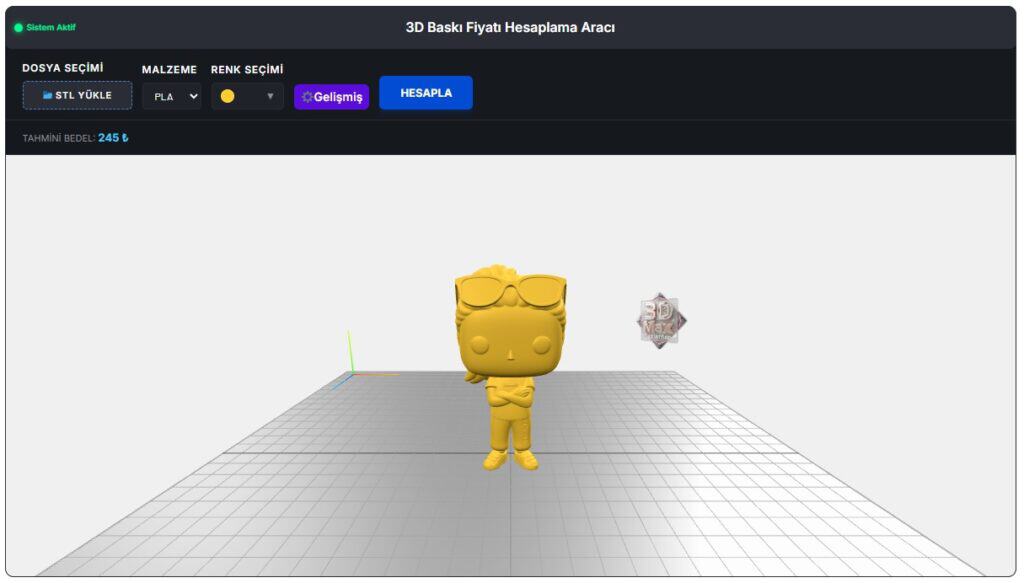Select the yellow figurine model in viewer
Viewport: 1024px width, 583px height.
tap(510, 366)
